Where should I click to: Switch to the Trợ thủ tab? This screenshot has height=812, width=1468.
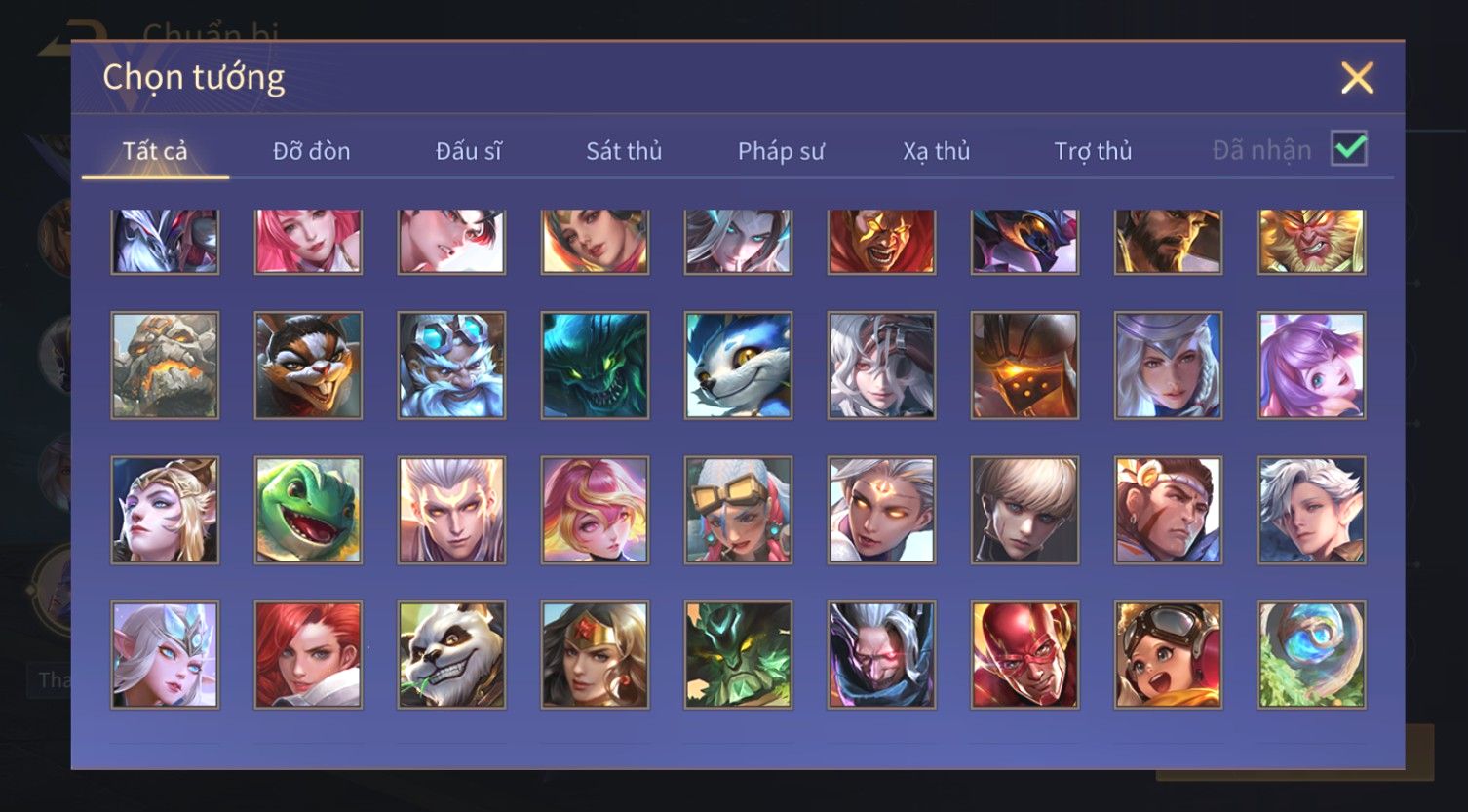(x=1093, y=151)
